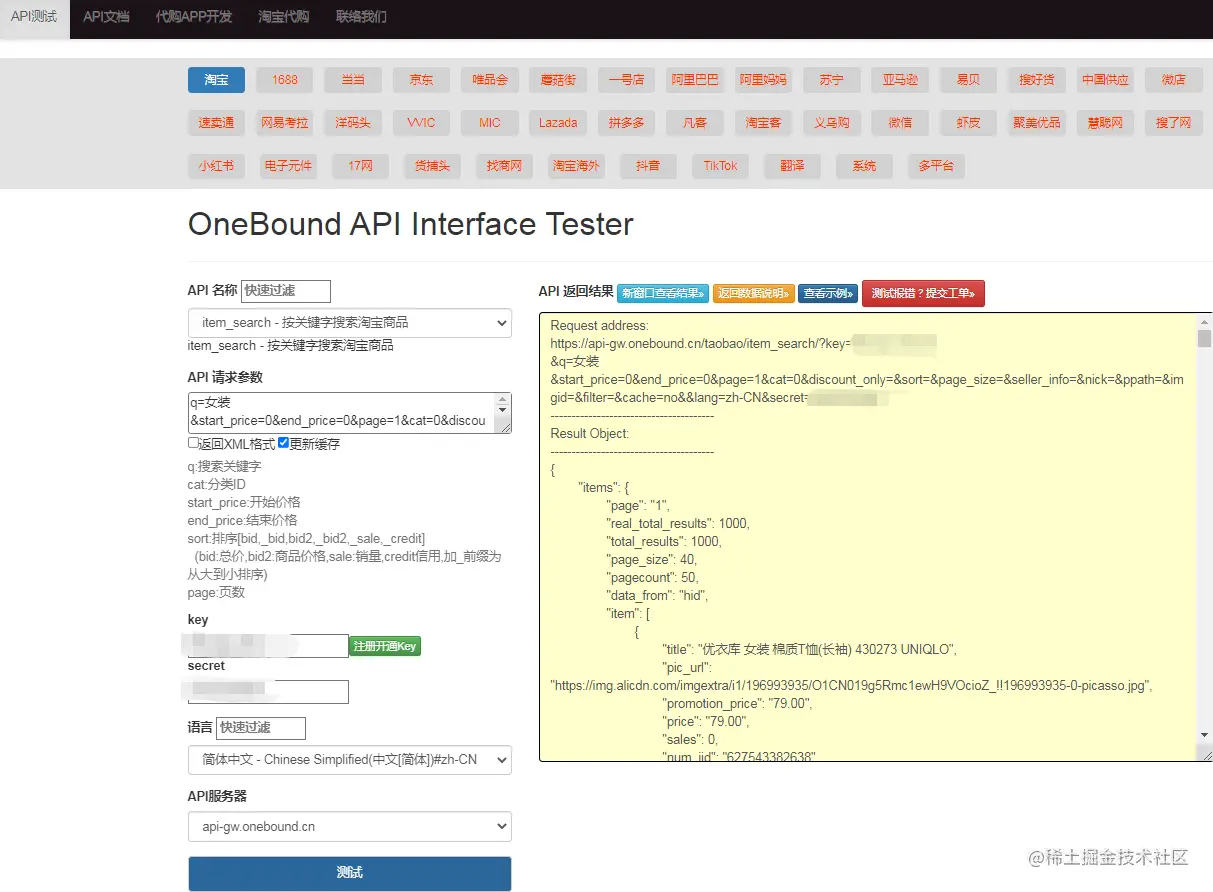This screenshot has width=1213, height=892.
Task: Select the 17网 platform button
Action: [x=361, y=166]
